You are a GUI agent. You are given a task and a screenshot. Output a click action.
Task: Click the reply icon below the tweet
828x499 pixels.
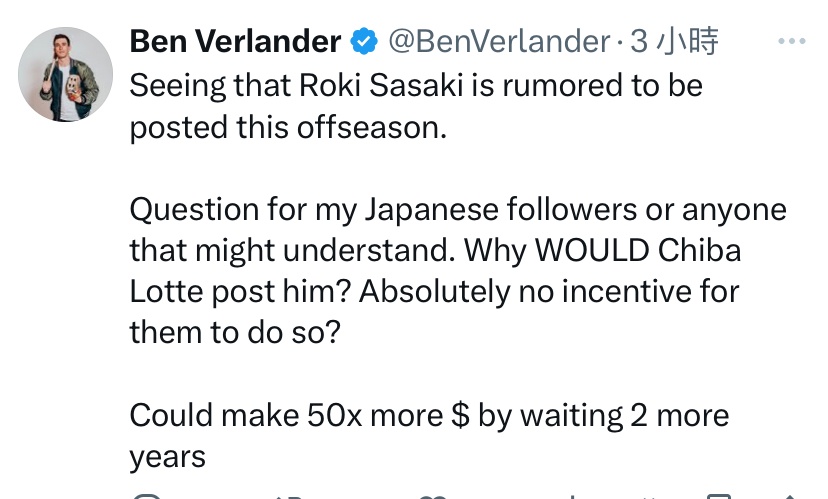146,496
